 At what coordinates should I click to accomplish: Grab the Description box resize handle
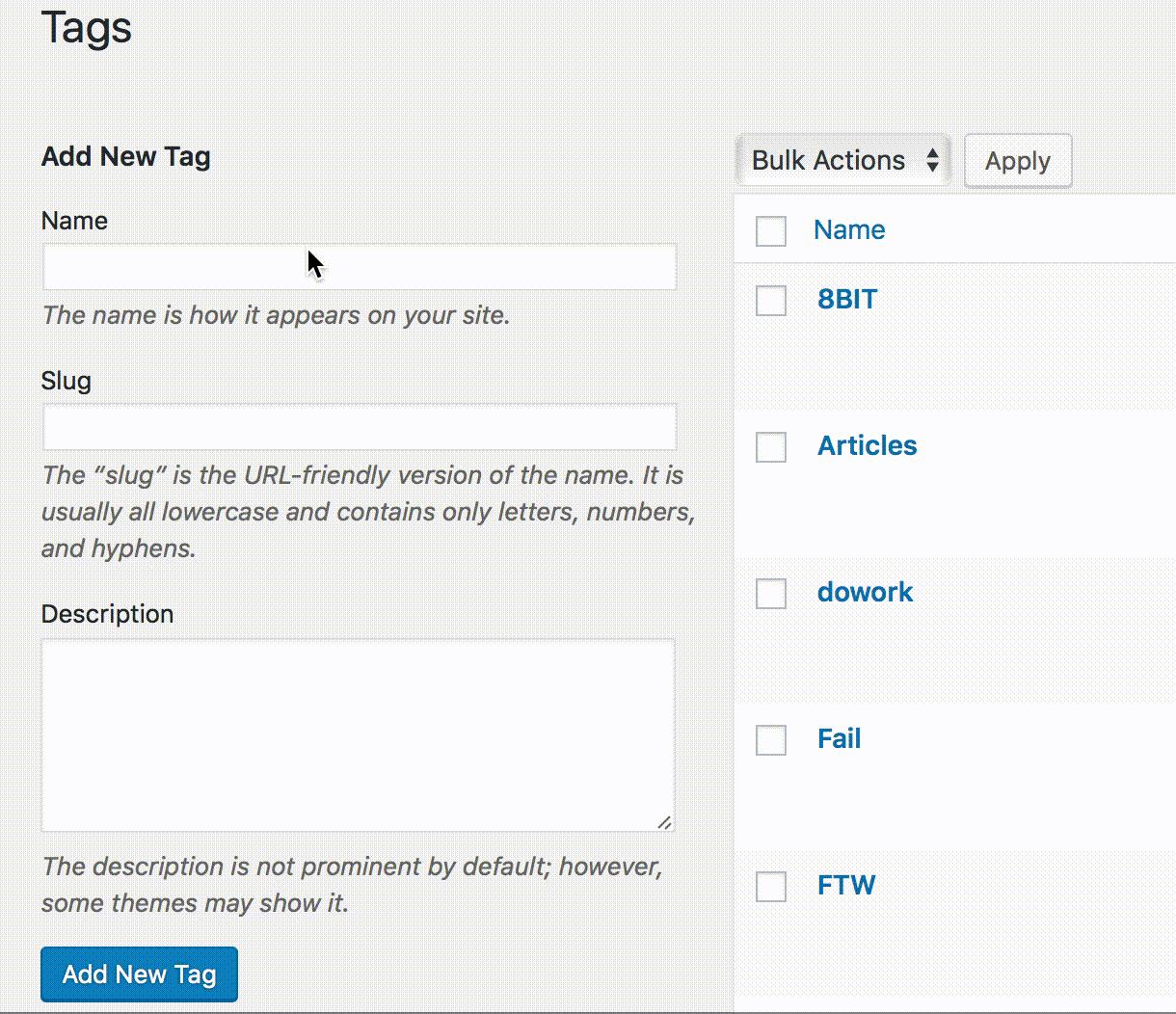tap(665, 822)
